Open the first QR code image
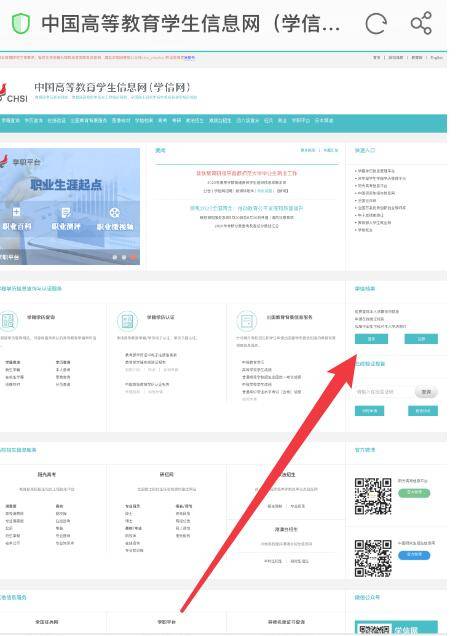Image resolution: width=456 pixels, height=636 pixels. (x=373, y=496)
